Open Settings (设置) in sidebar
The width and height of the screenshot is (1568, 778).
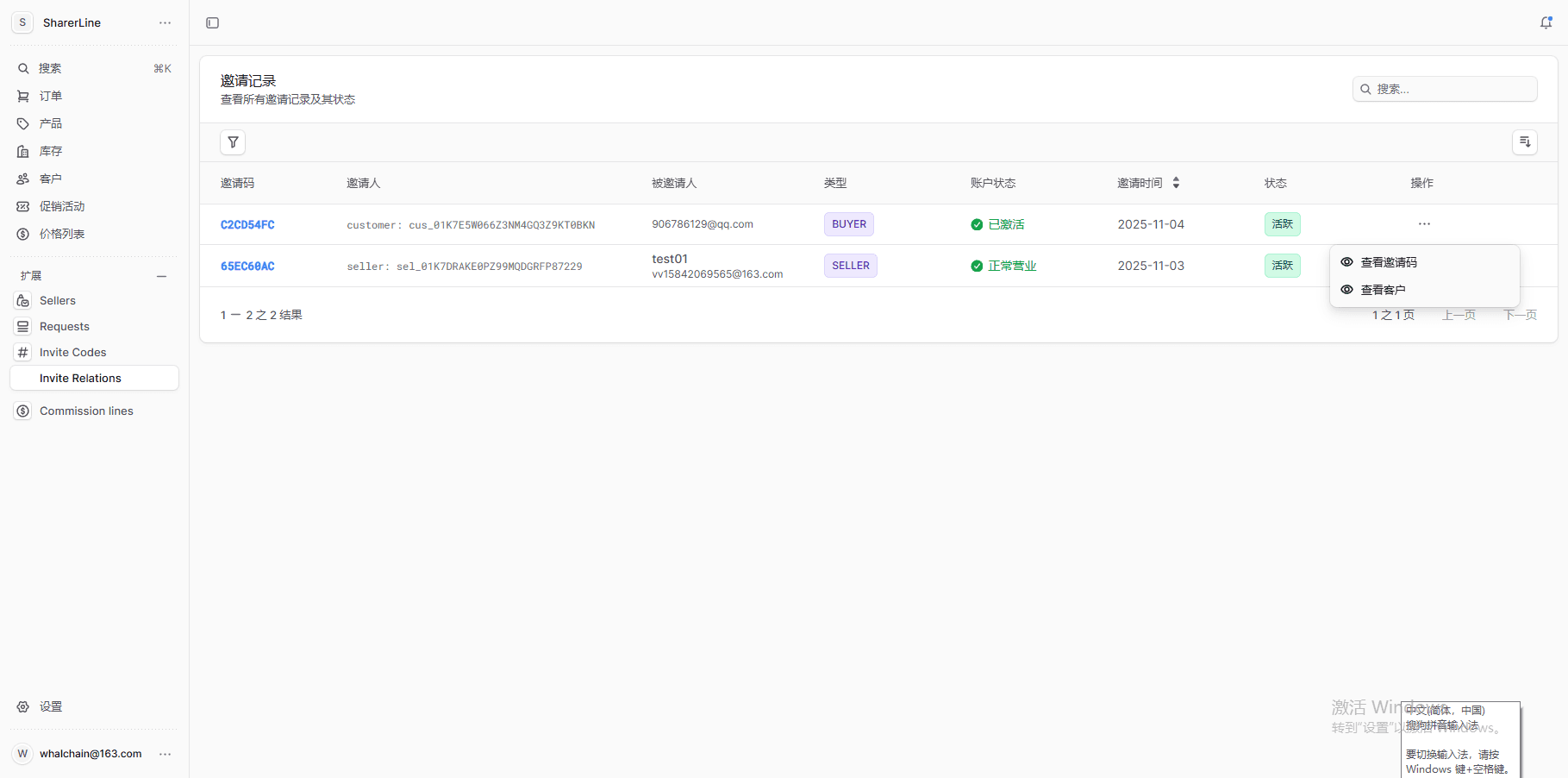(x=51, y=706)
